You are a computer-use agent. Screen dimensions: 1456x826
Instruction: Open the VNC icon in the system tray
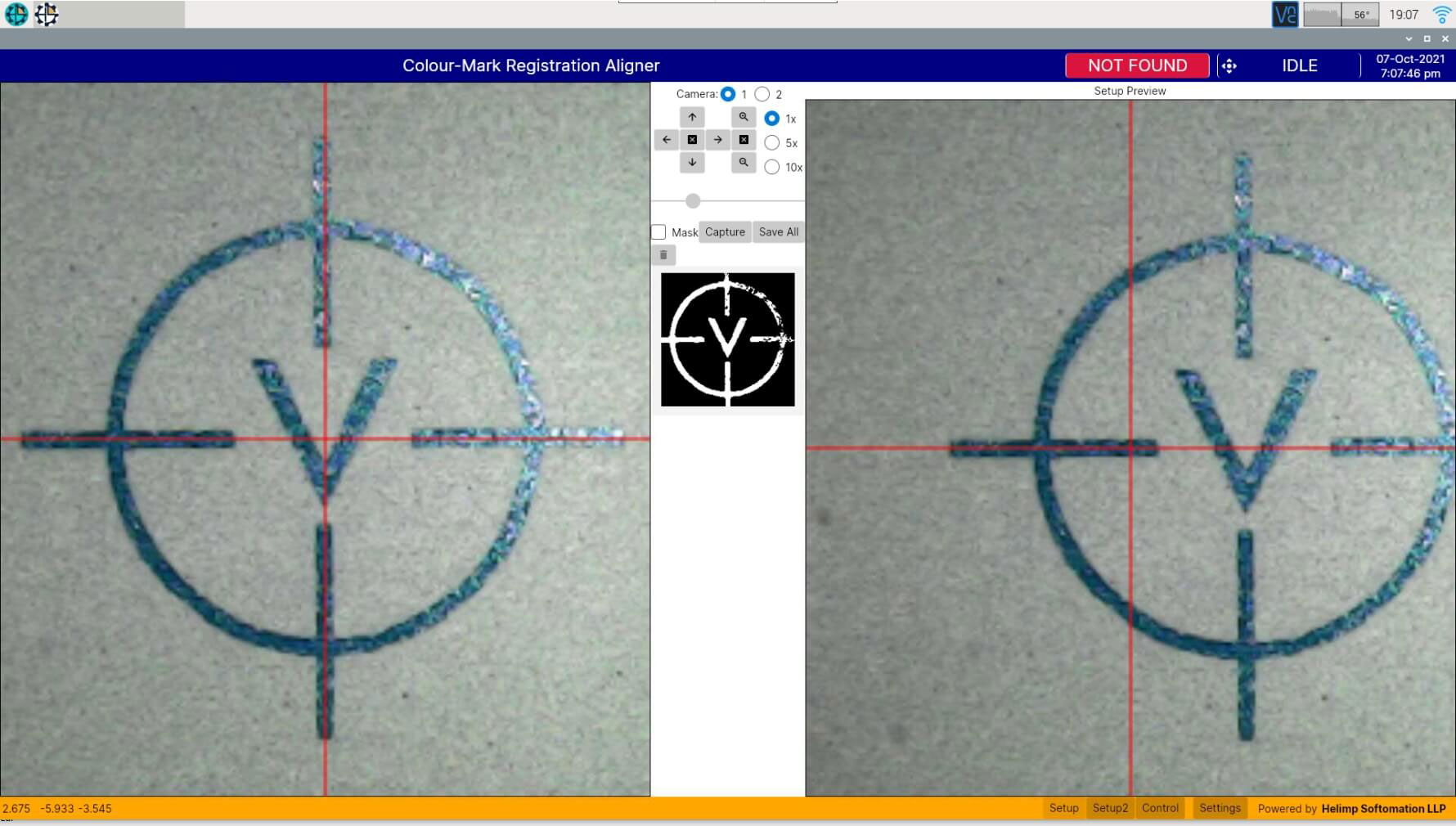click(x=1284, y=15)
